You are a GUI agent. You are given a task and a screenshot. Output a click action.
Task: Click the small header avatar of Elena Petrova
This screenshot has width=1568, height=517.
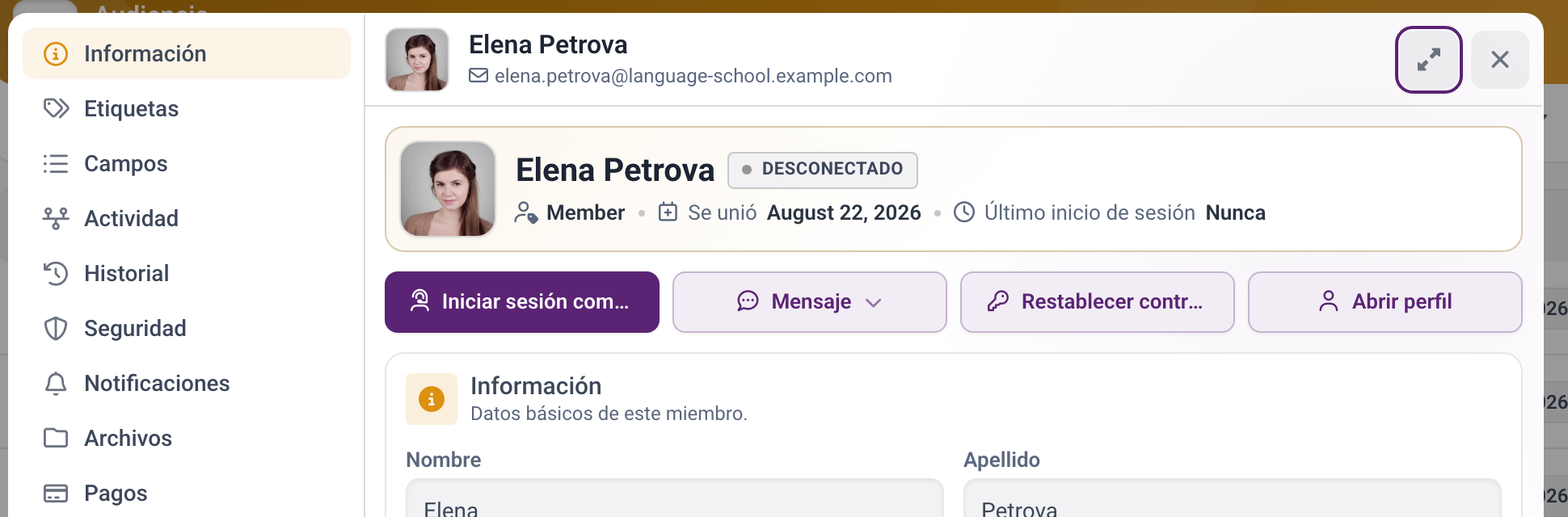coord(417,60)
